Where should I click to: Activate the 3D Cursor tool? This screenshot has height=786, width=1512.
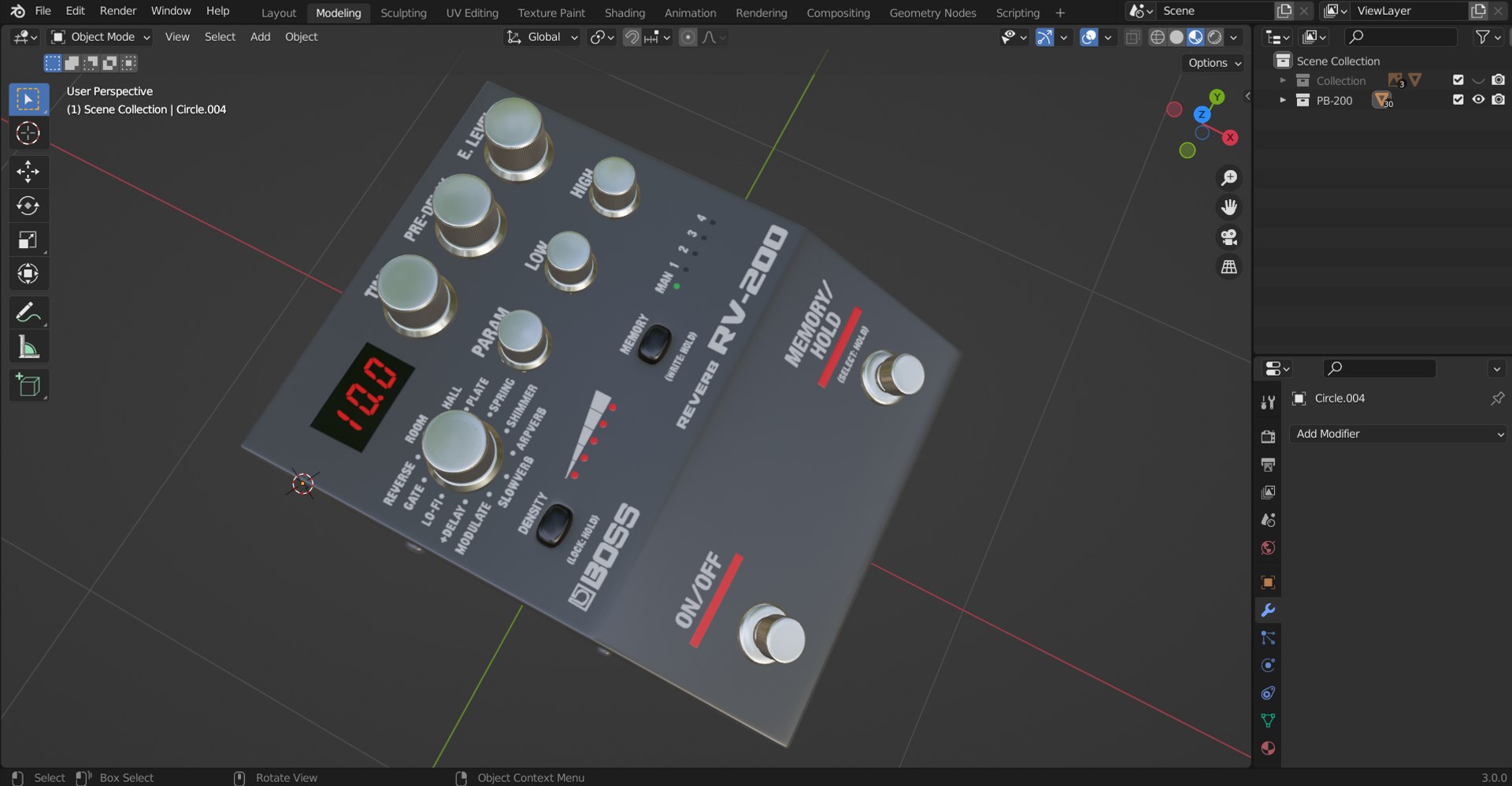tap(28, 133)
